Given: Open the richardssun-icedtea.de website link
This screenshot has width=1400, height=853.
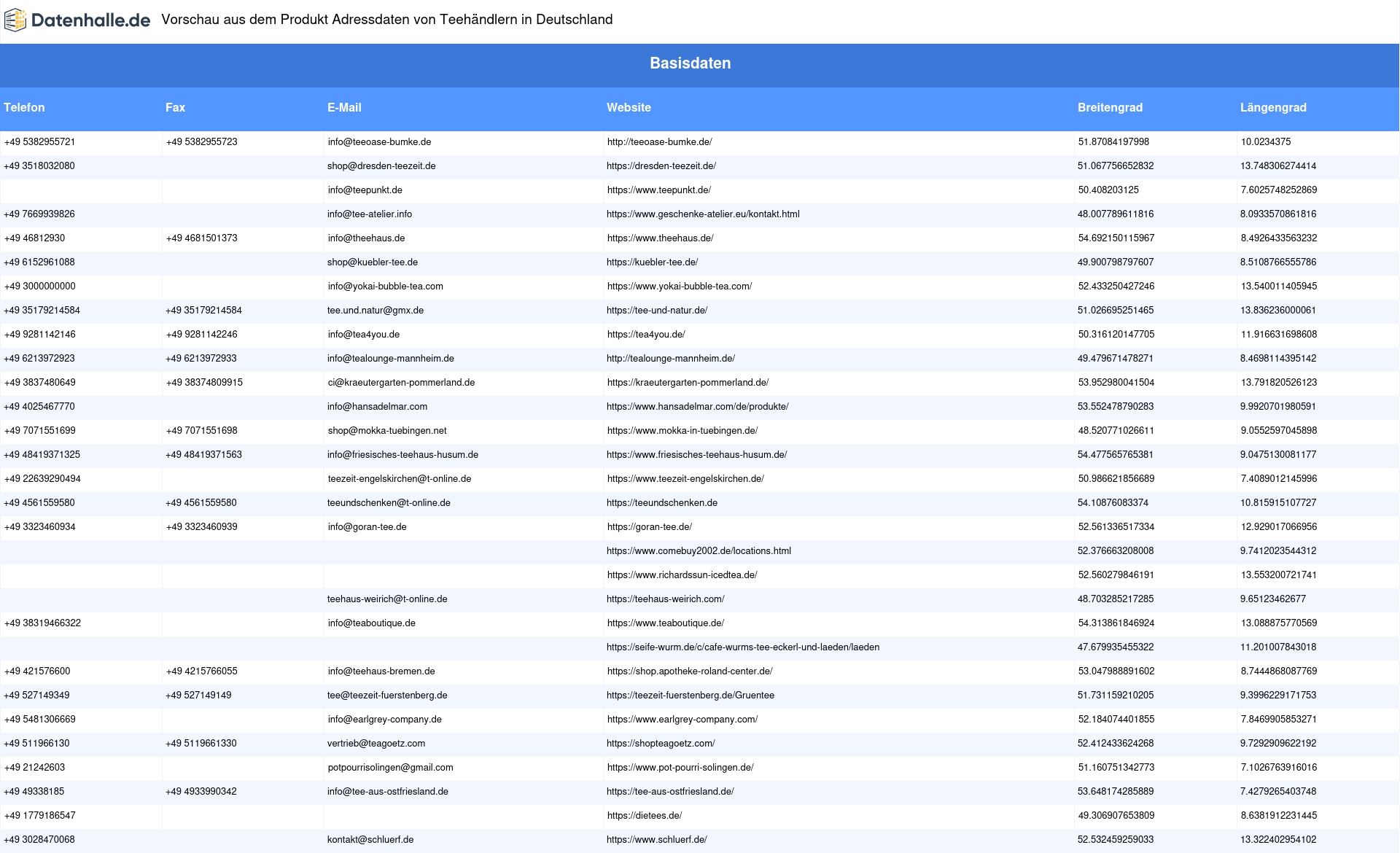Looking at the screenshot, I should 682,575.
